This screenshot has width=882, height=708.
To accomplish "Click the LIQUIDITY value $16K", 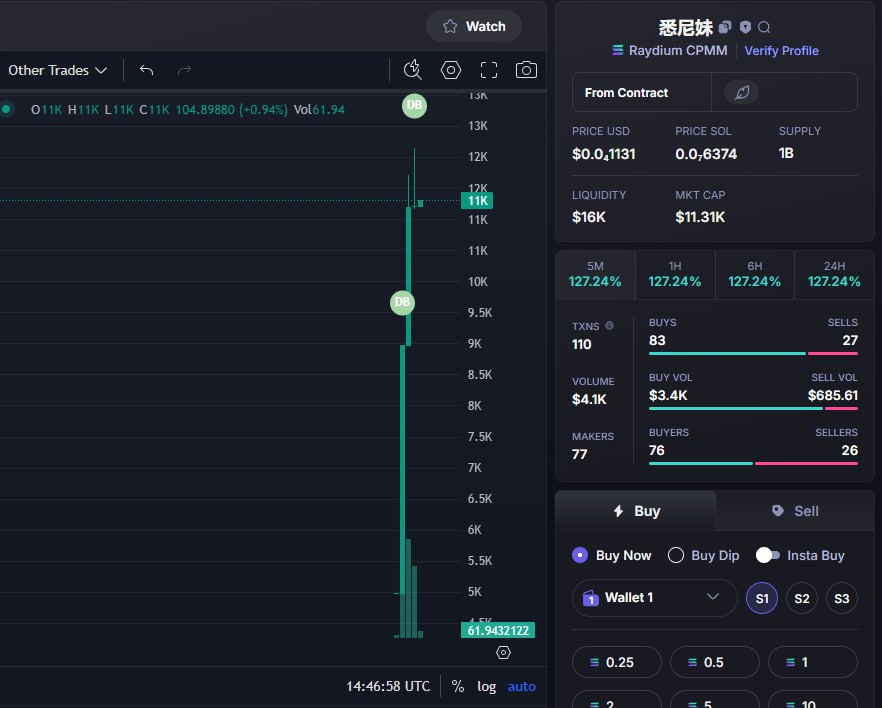I will click(x=589, y=217).
